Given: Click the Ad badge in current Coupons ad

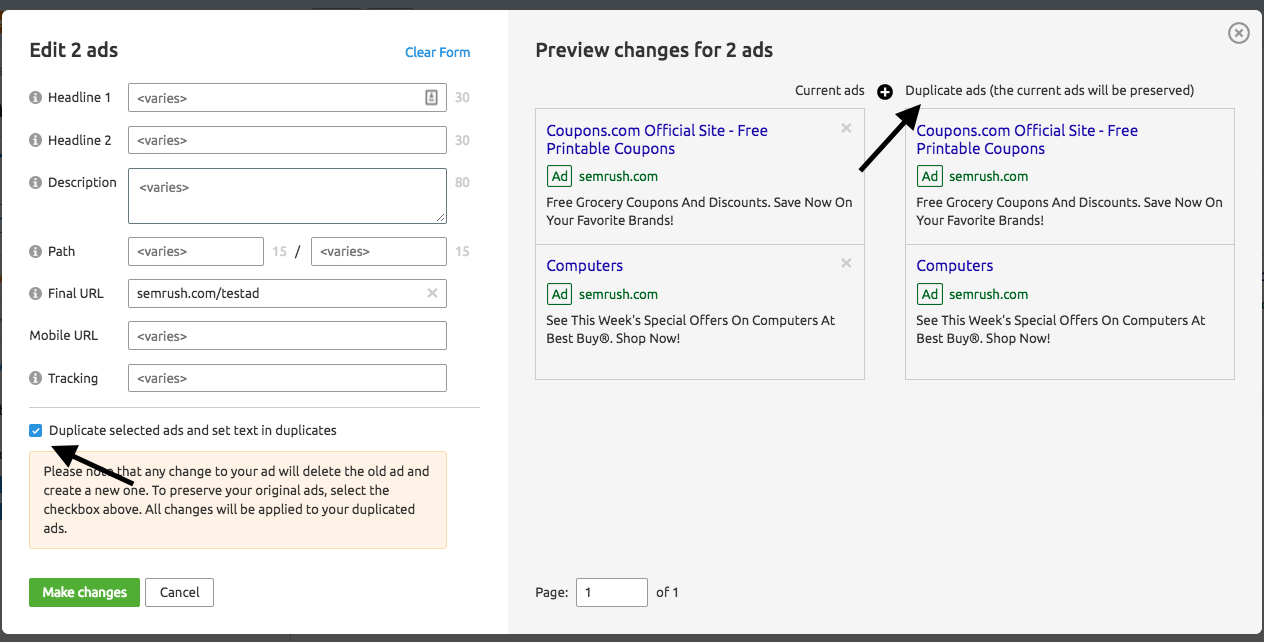Looking at the screenshot, I should click(560, 176).
